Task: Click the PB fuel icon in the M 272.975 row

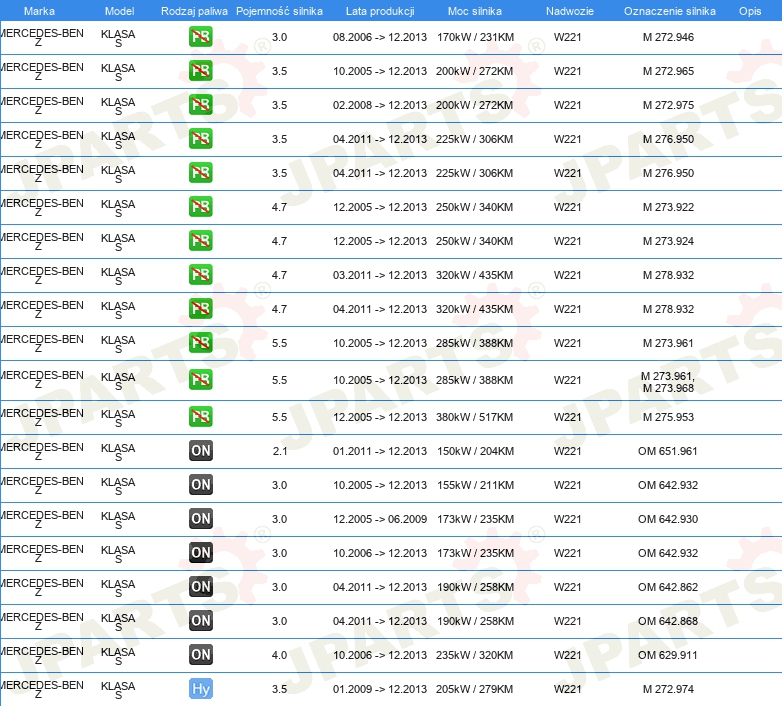Action: point(201,106)
